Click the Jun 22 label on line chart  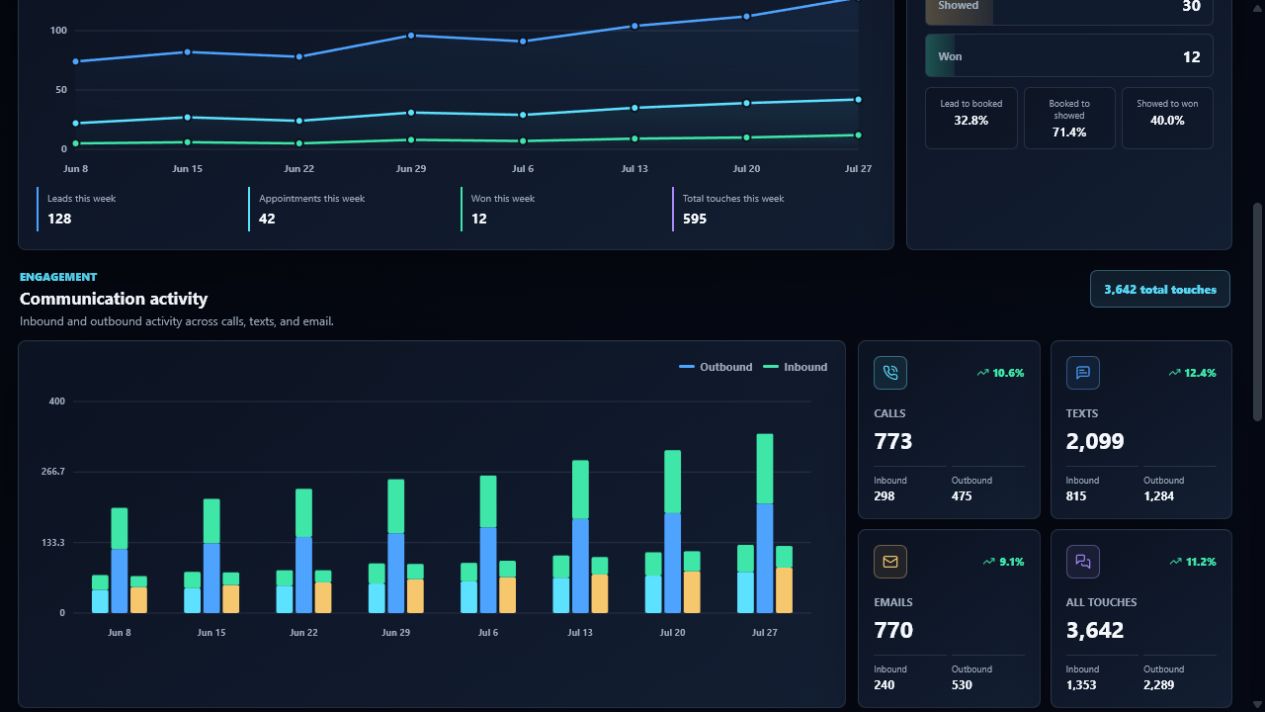pos(299,169)
